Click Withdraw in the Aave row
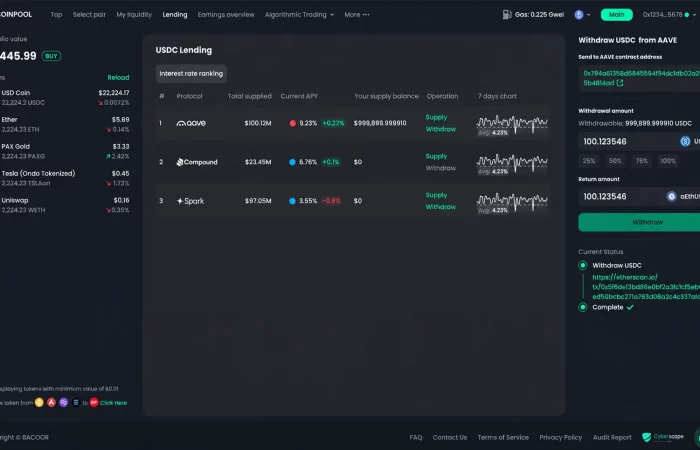The width and height of the screenshot is (700, 450). pyautogui.click(x=441, y=129)
